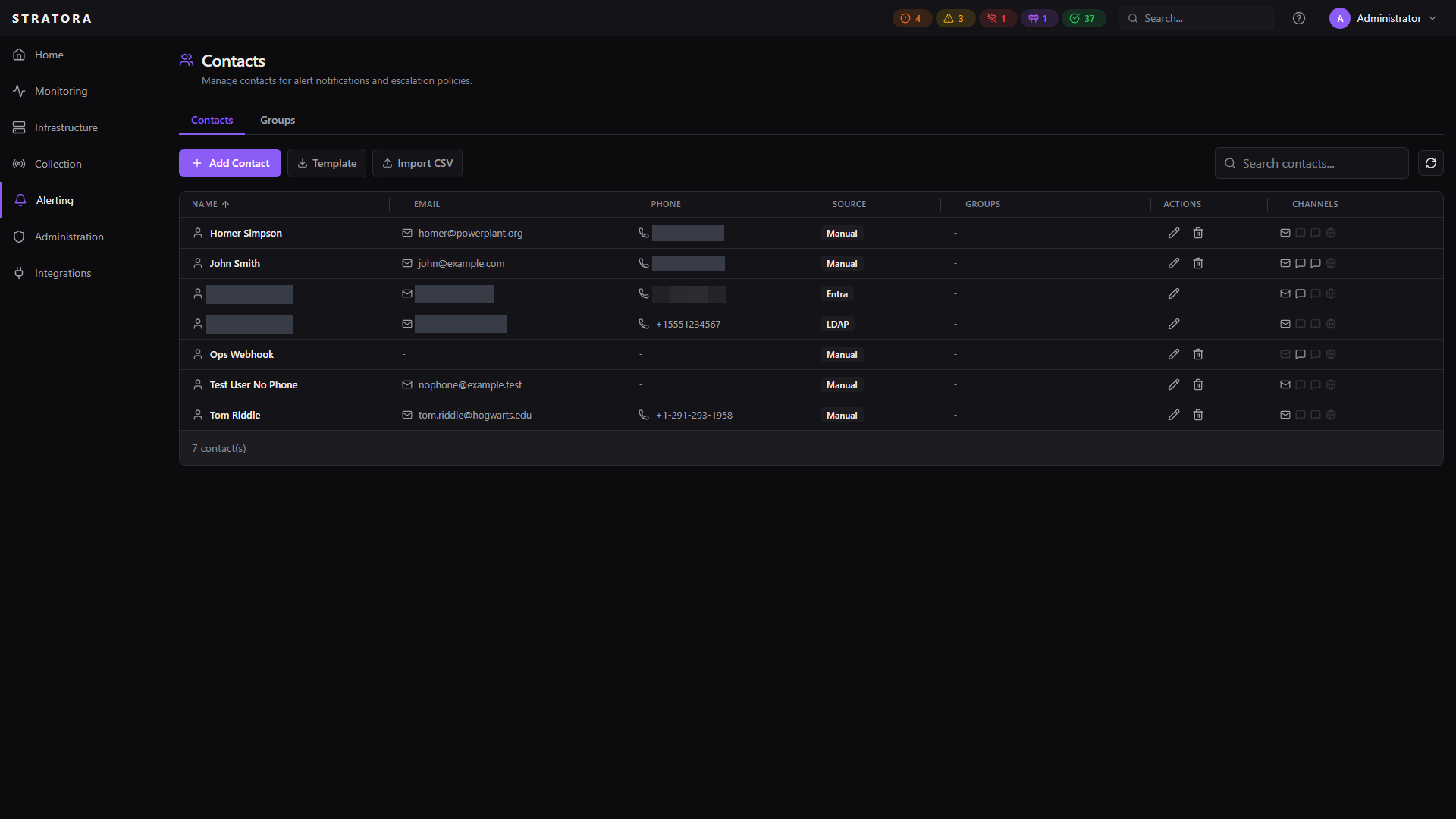Open the Administrator account dropdown

[x=1383, y=18]
